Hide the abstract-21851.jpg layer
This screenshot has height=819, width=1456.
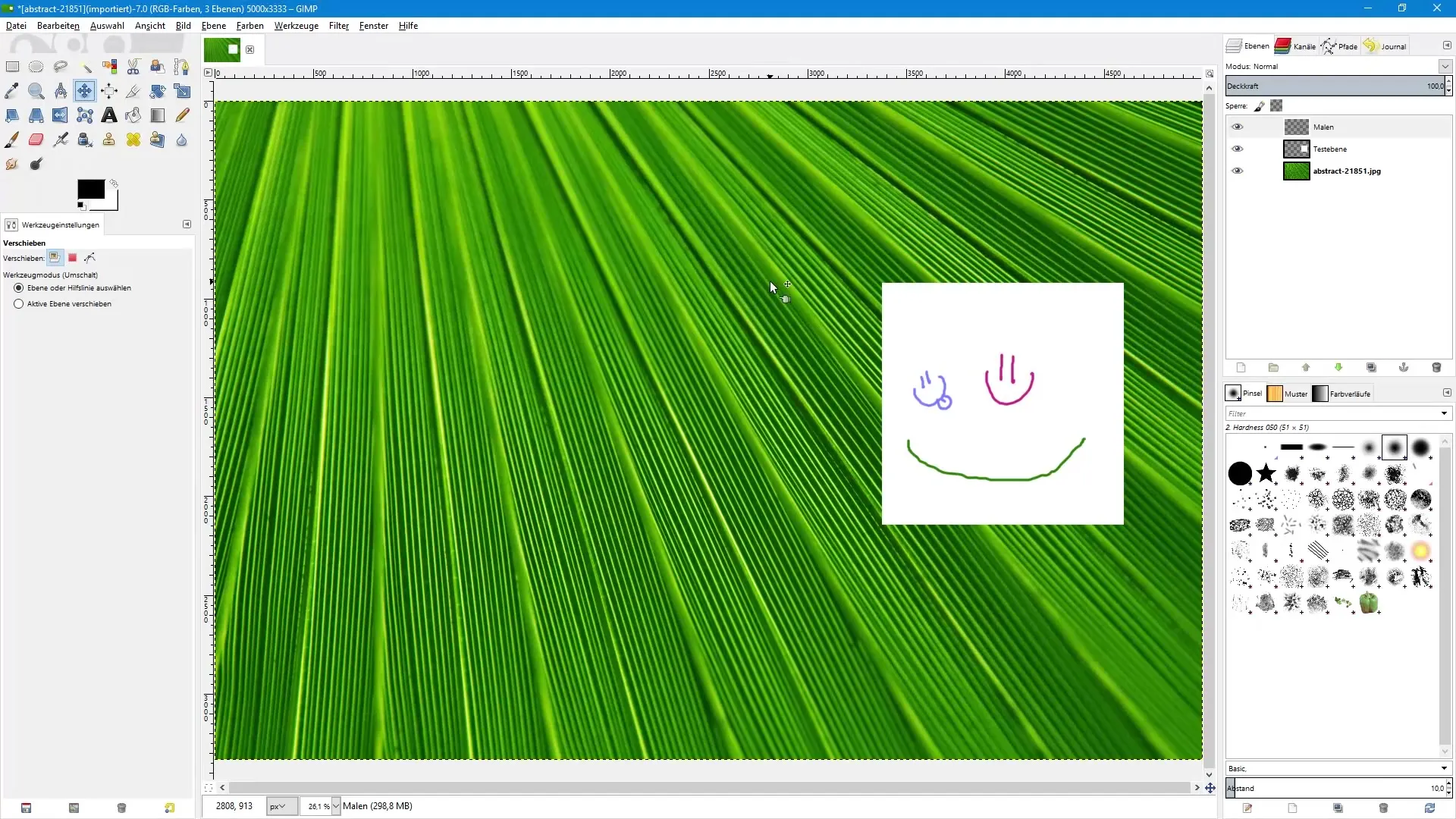click(x=1238, y=171)
